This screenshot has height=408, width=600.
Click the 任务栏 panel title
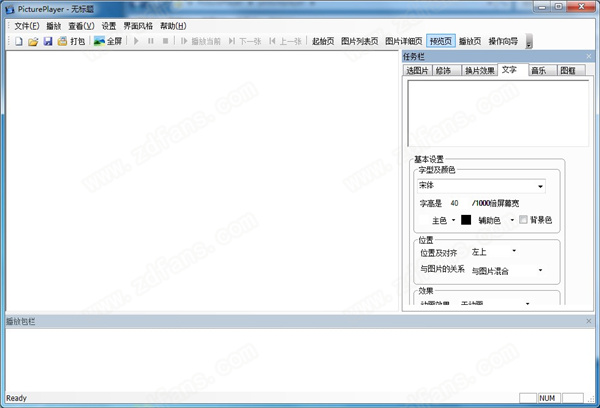(414, 57)
